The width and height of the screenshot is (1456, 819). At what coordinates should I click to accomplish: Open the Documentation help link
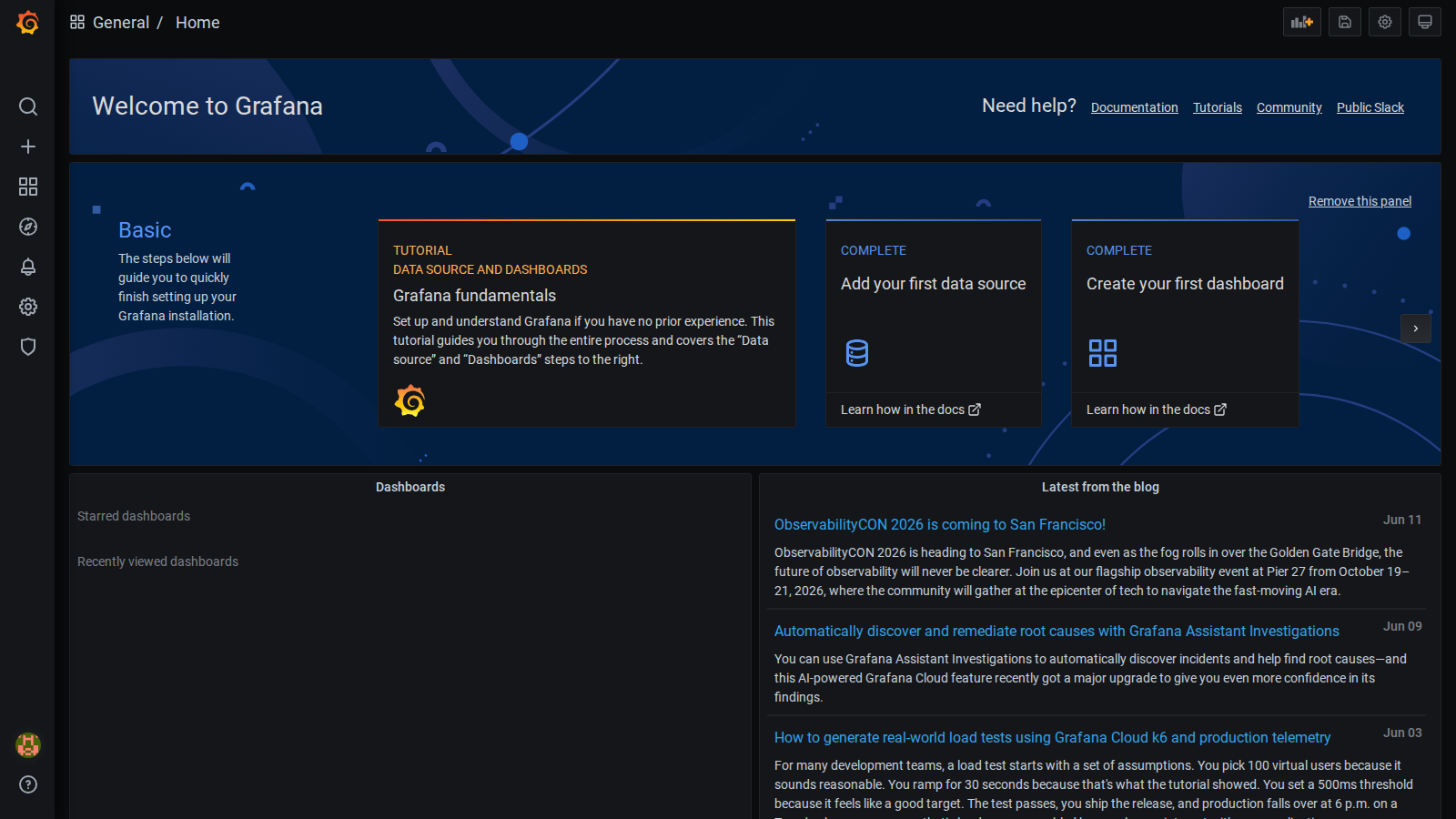coord(1135,107)
